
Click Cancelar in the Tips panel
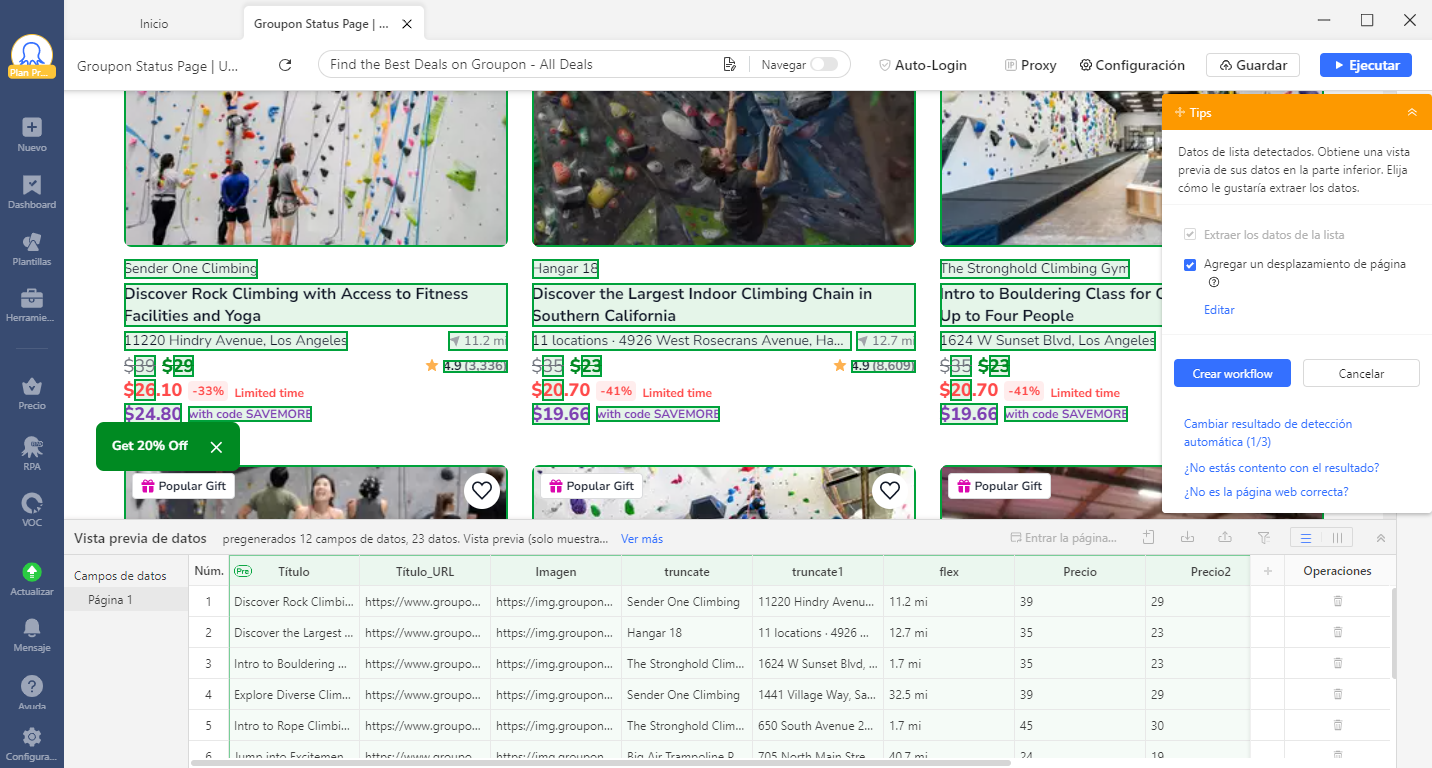[x=1361, y=373]
